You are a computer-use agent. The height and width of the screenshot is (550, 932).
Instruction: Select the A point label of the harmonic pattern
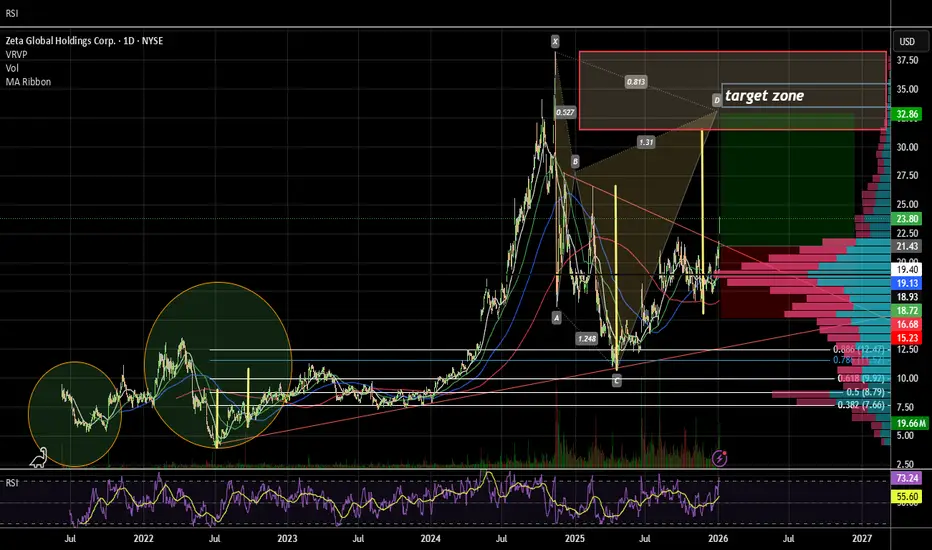tap(556, 318)
